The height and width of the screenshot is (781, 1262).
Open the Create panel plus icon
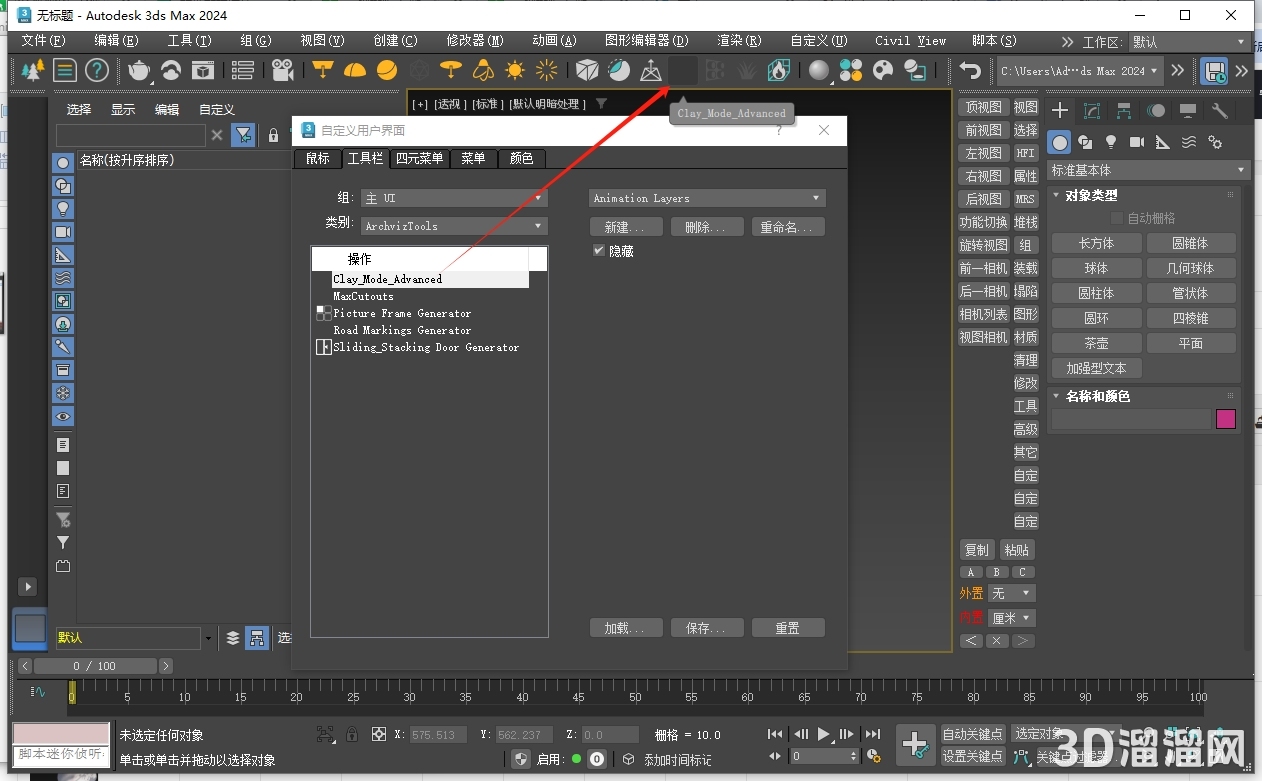click(1060, 110)
